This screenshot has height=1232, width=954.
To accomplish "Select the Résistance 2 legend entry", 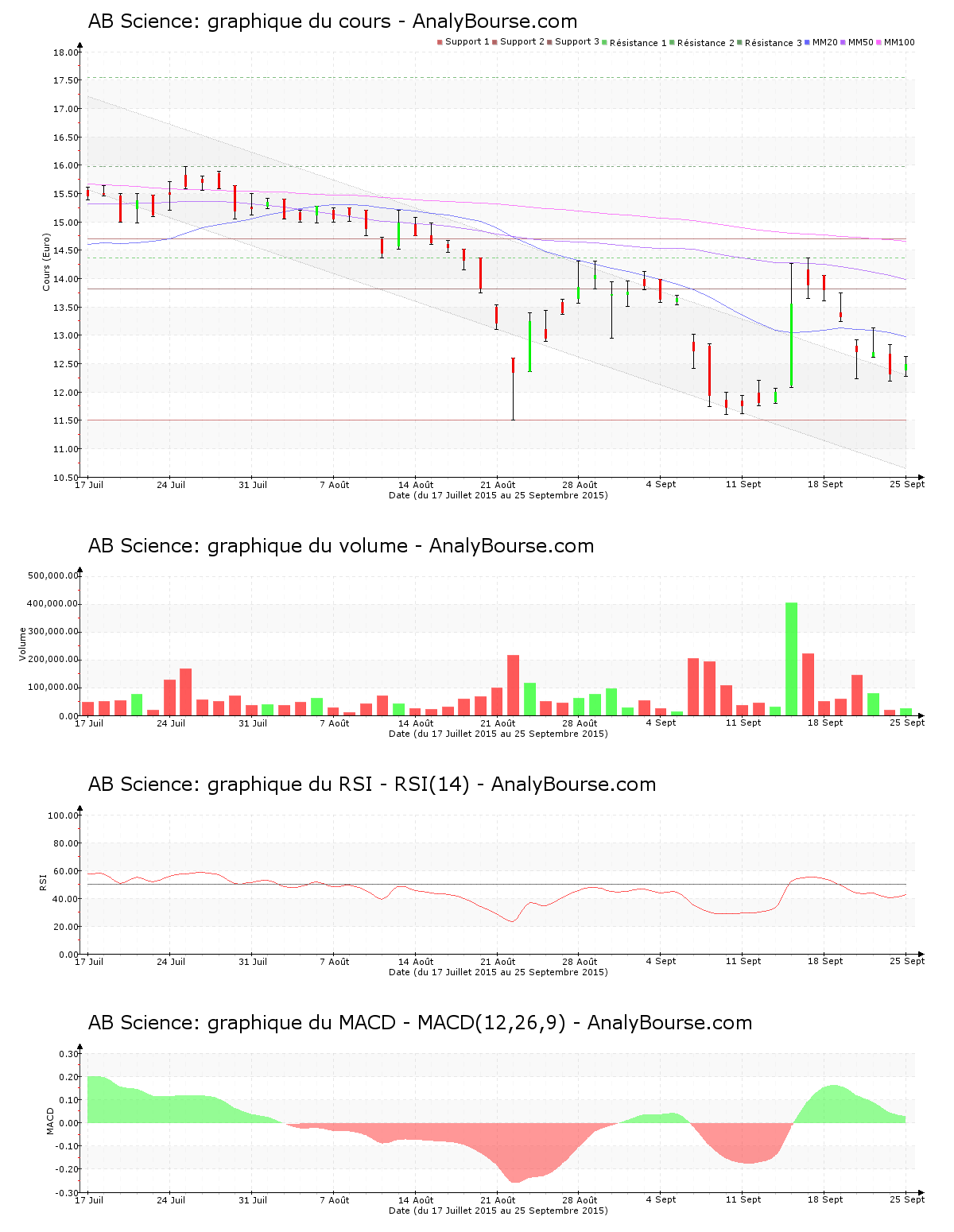I will coord(703,43).
